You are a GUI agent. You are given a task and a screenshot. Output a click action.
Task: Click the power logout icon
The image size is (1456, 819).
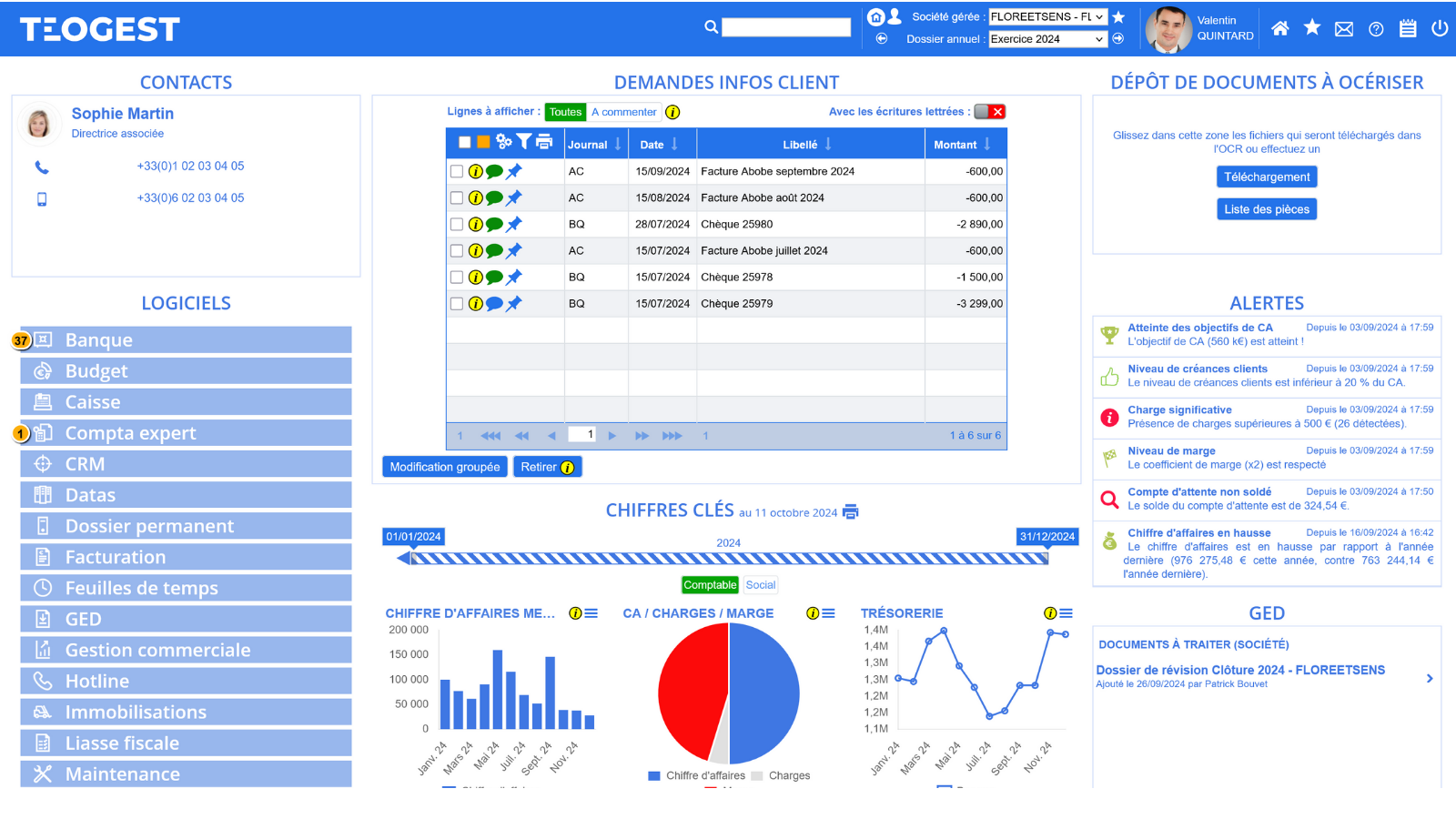1439,28
